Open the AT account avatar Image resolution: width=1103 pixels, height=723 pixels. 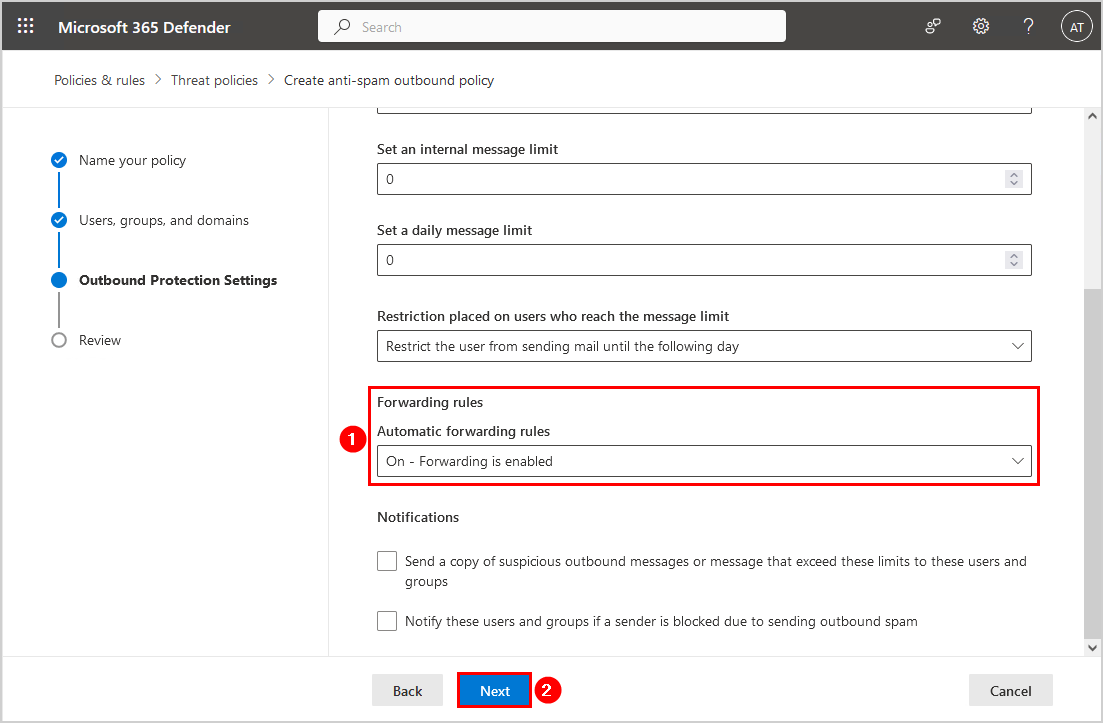click(x=1076, y=27)
